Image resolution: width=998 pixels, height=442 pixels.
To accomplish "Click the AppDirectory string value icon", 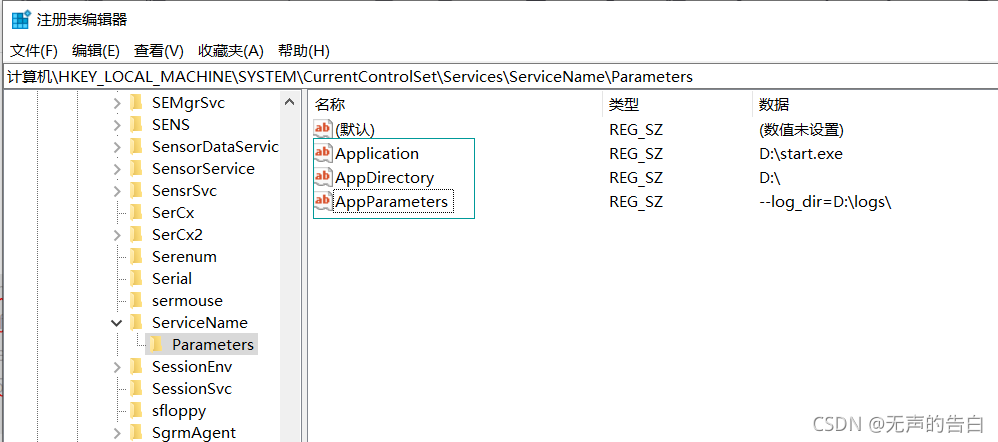I will (323, 177).
